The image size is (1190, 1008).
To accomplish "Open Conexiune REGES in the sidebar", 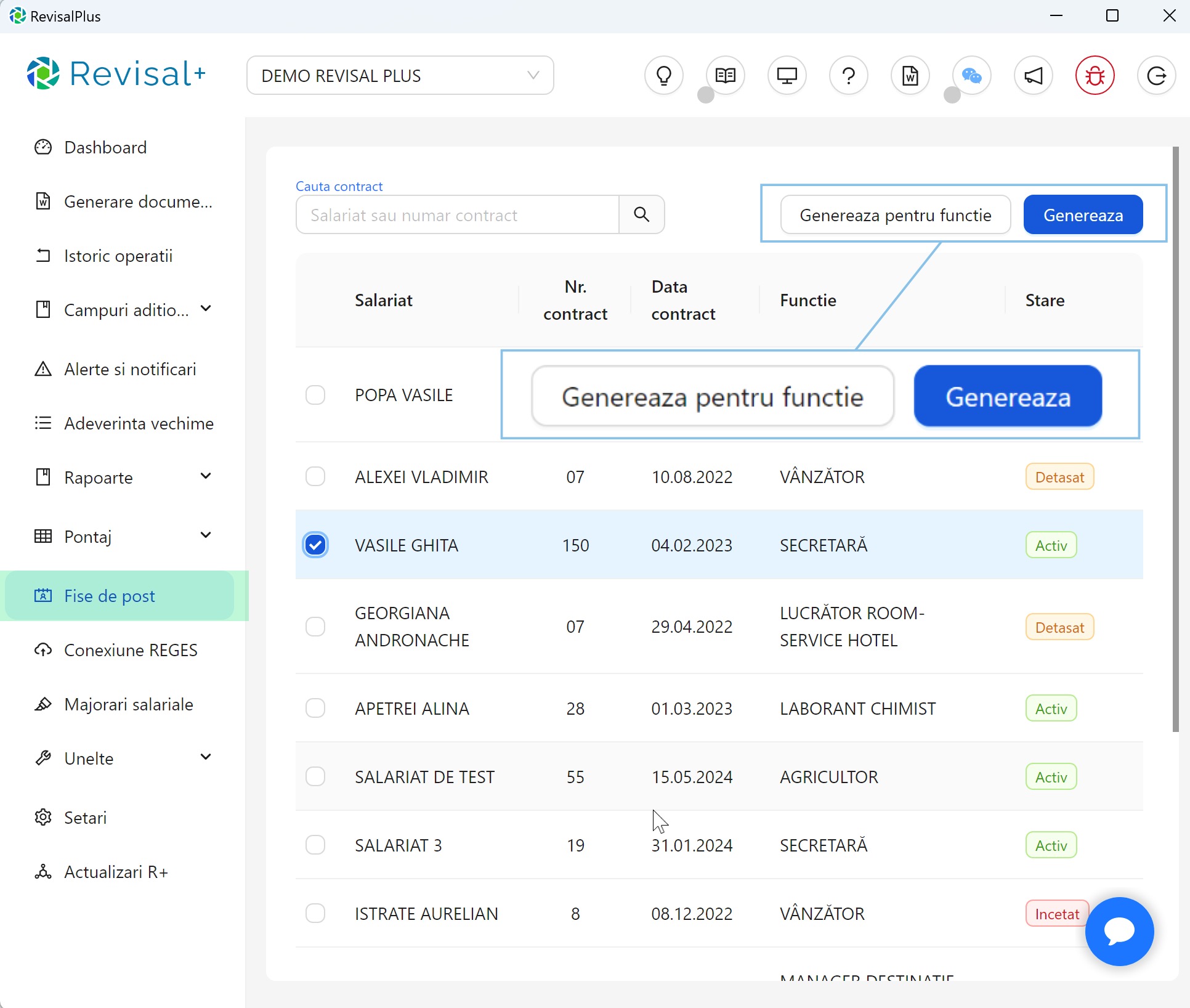I will click(131, 650).
